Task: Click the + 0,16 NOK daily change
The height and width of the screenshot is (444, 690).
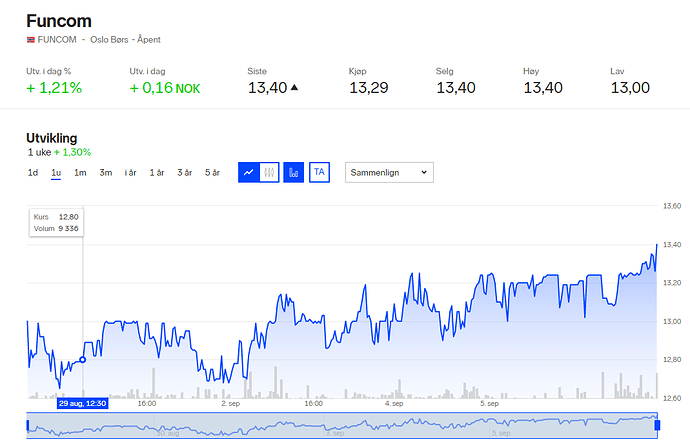Action: [x=165, y=88]
